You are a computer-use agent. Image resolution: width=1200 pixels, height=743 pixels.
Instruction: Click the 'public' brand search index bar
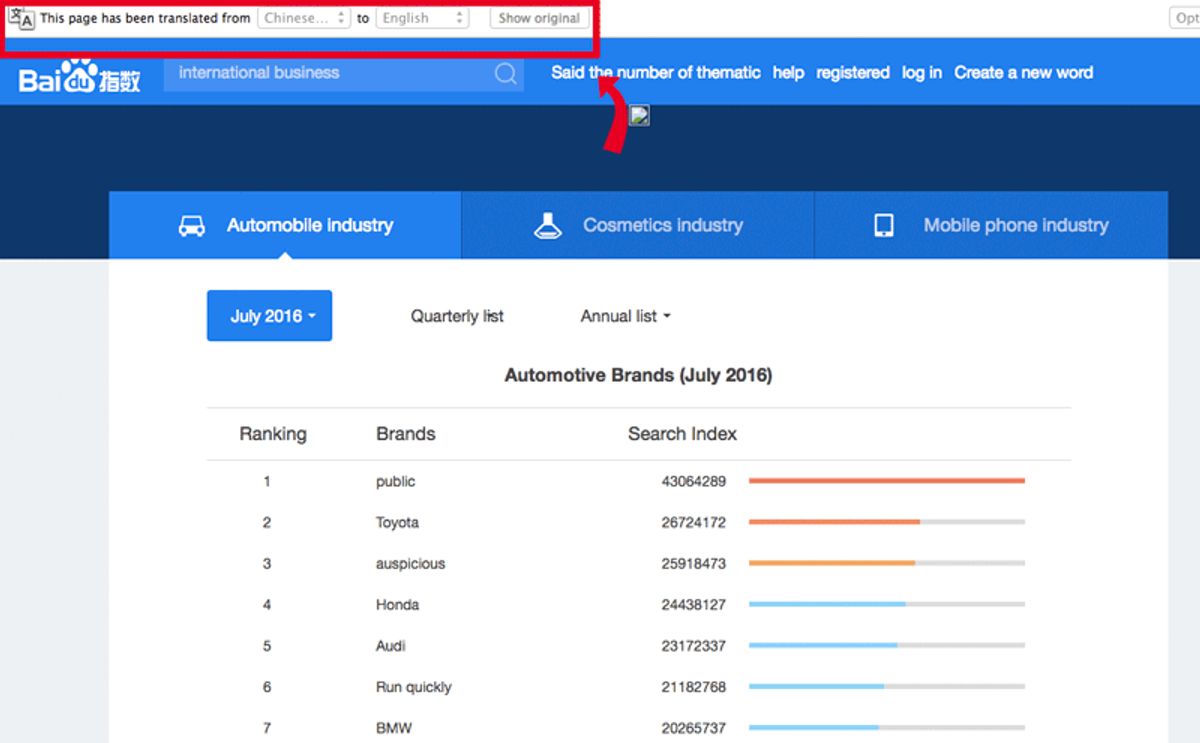(887, 481)
